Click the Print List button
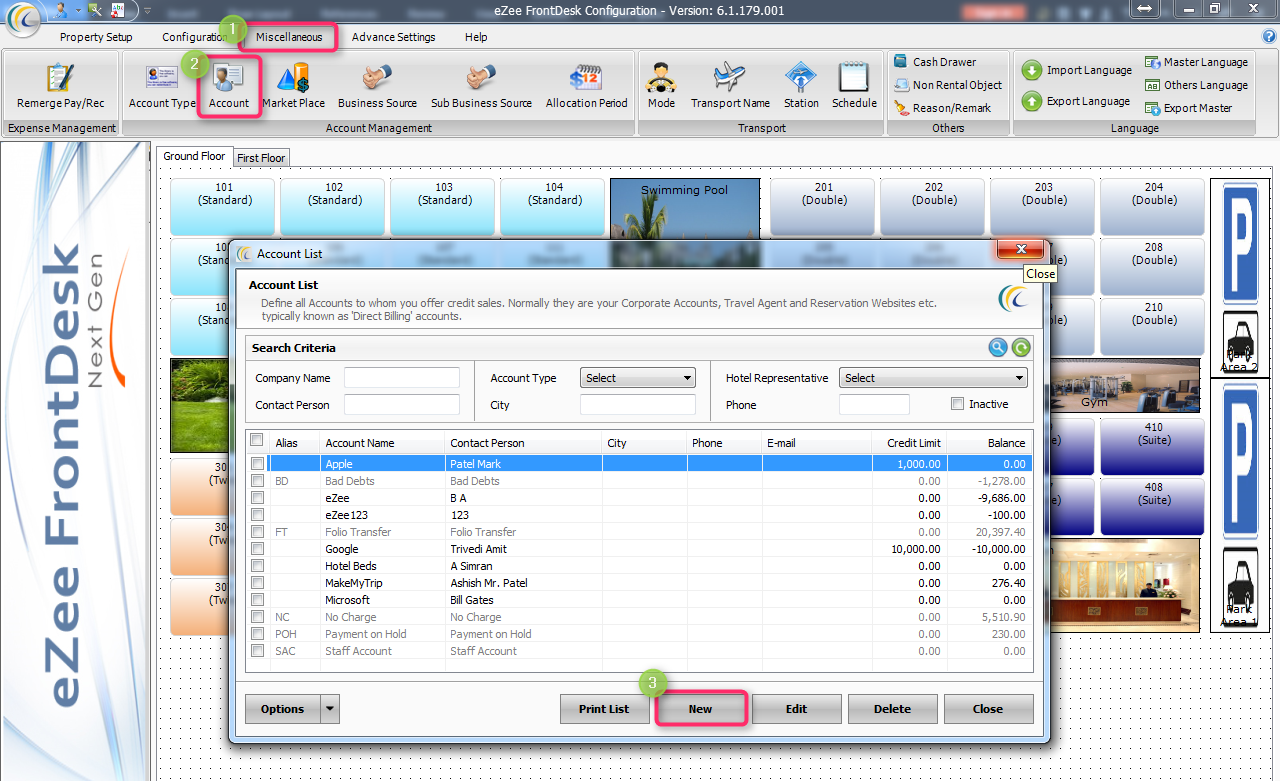 (x=604, y=709)
